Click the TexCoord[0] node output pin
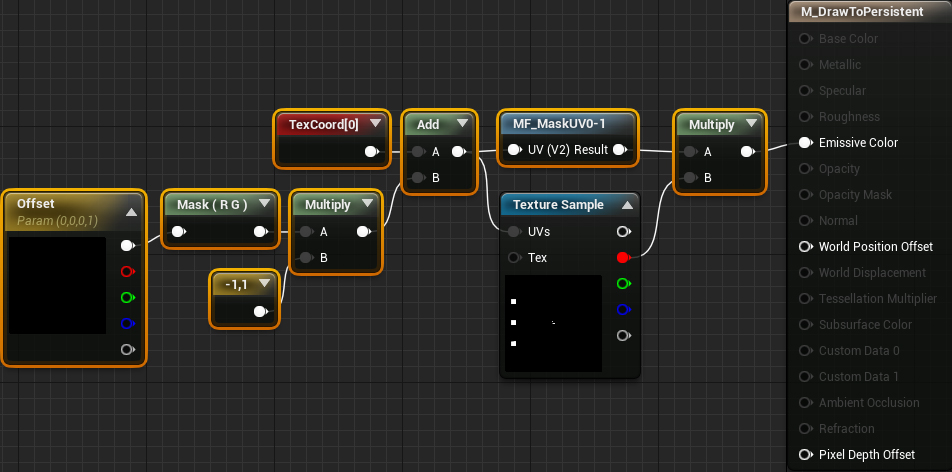The width and height of the screenshot is (952, 472). [x=372, y=152]
